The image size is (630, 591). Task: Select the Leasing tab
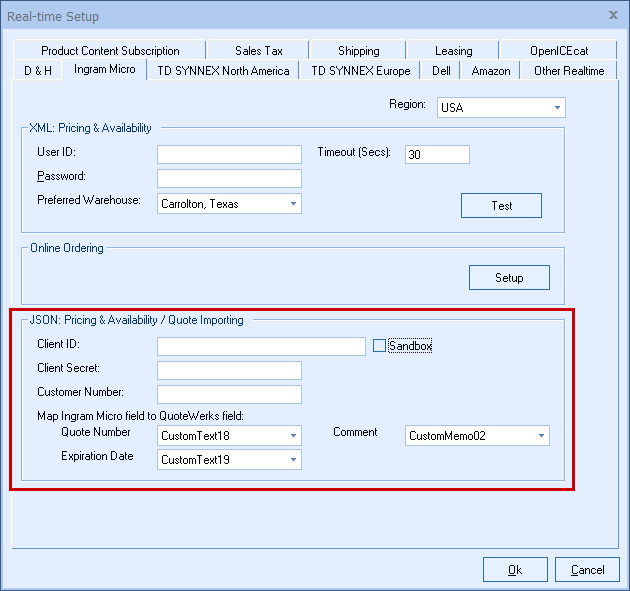(x=453, y=50)
